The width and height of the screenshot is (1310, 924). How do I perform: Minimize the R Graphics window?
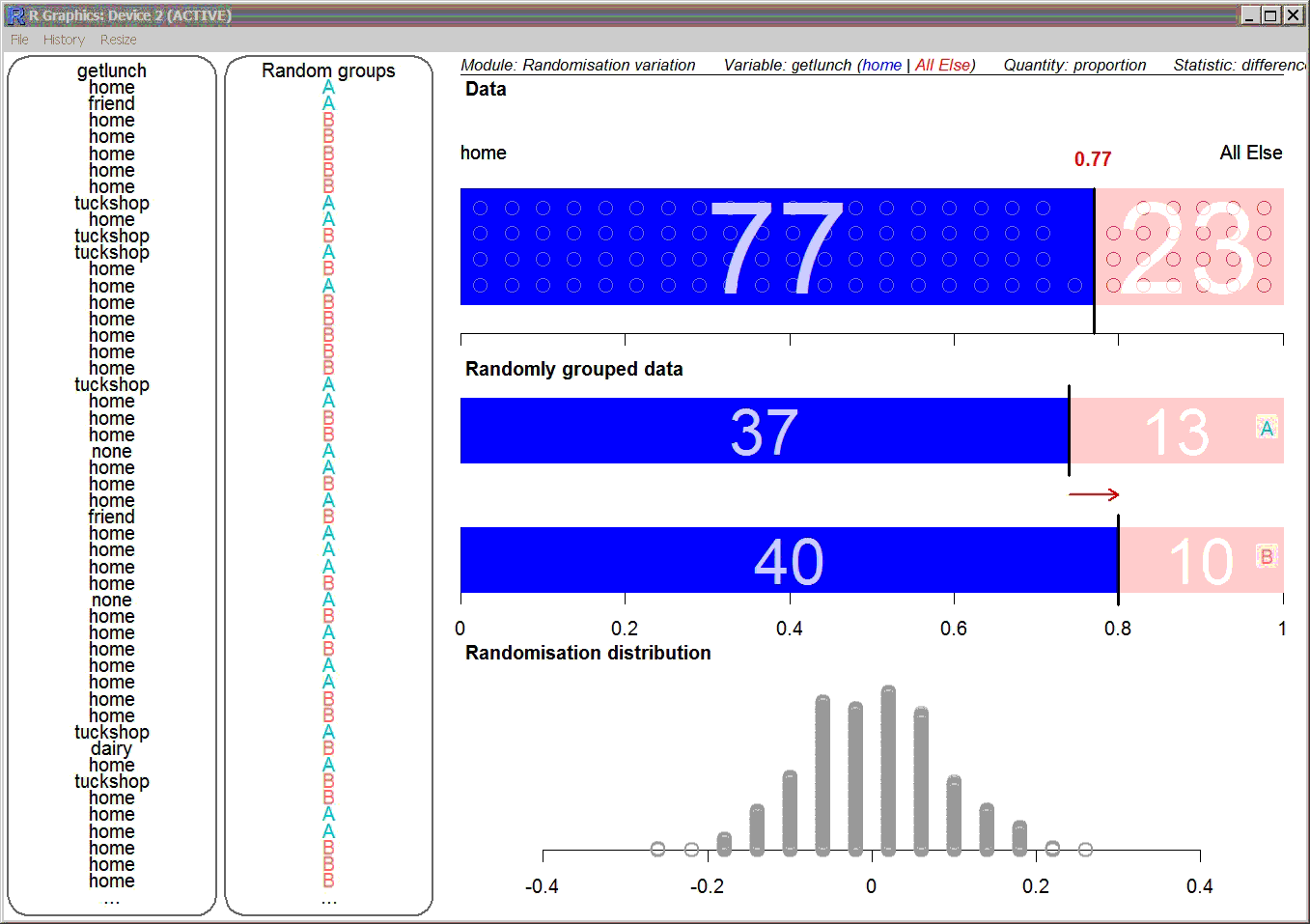click(x=1249, y=15)
